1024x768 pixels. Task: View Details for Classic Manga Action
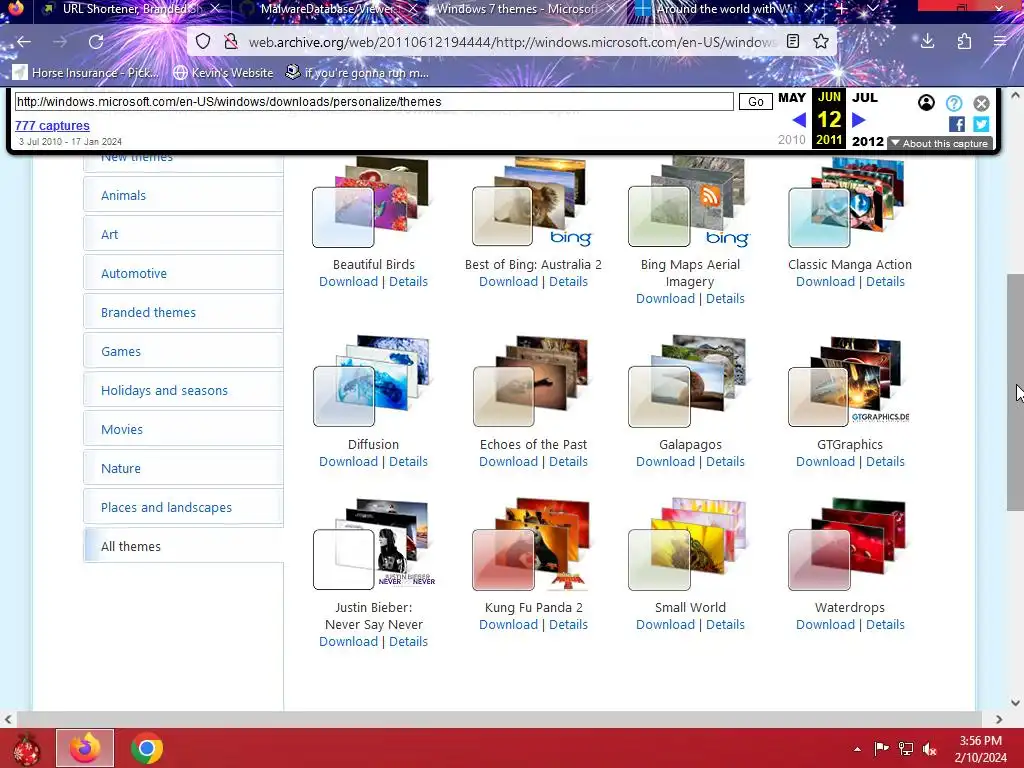[885, 281]
